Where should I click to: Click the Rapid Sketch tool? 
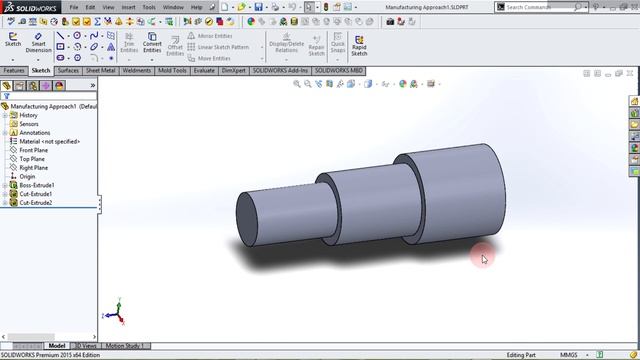coord(359,45)
